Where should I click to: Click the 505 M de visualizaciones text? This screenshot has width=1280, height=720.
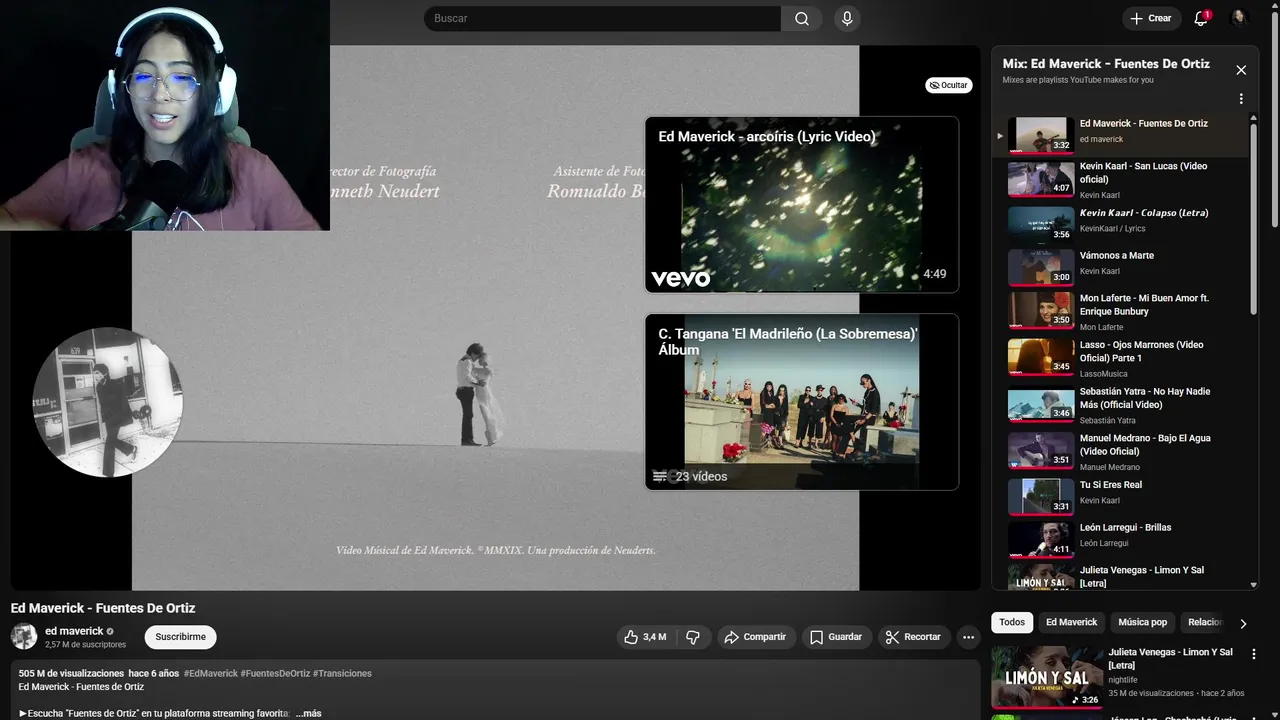click(x=71, y=673)
